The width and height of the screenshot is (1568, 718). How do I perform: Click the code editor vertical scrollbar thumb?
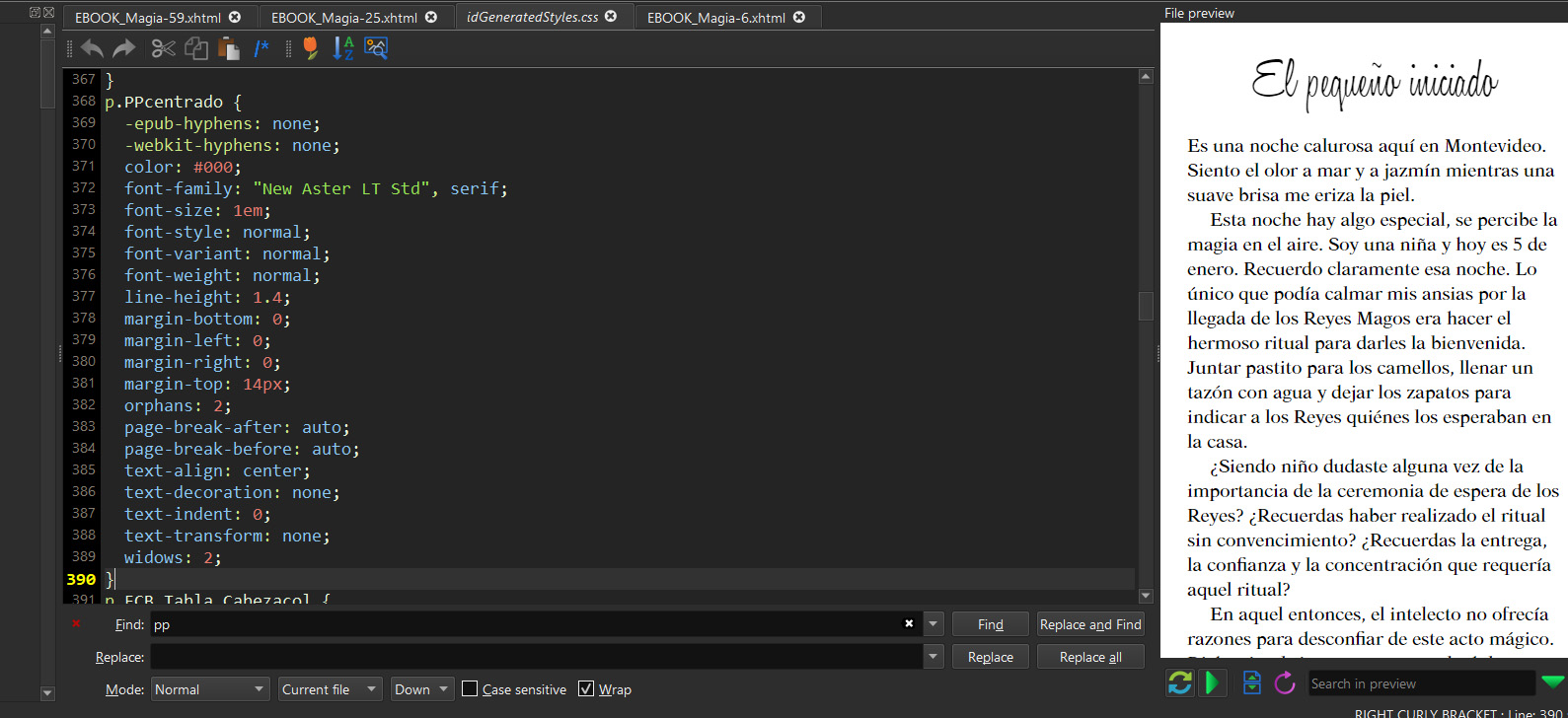click(x=1146, y=307)
